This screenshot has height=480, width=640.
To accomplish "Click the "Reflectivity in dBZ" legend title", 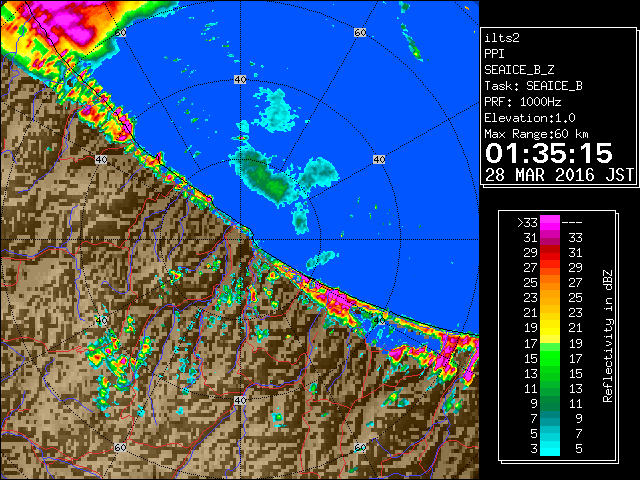I will click(608, 336).
